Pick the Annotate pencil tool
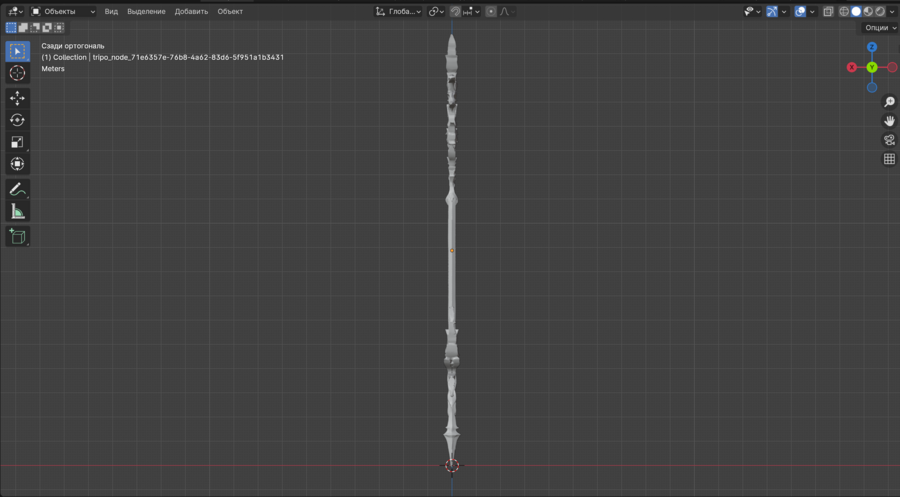The image size is (900, 497). click(17, 189)
